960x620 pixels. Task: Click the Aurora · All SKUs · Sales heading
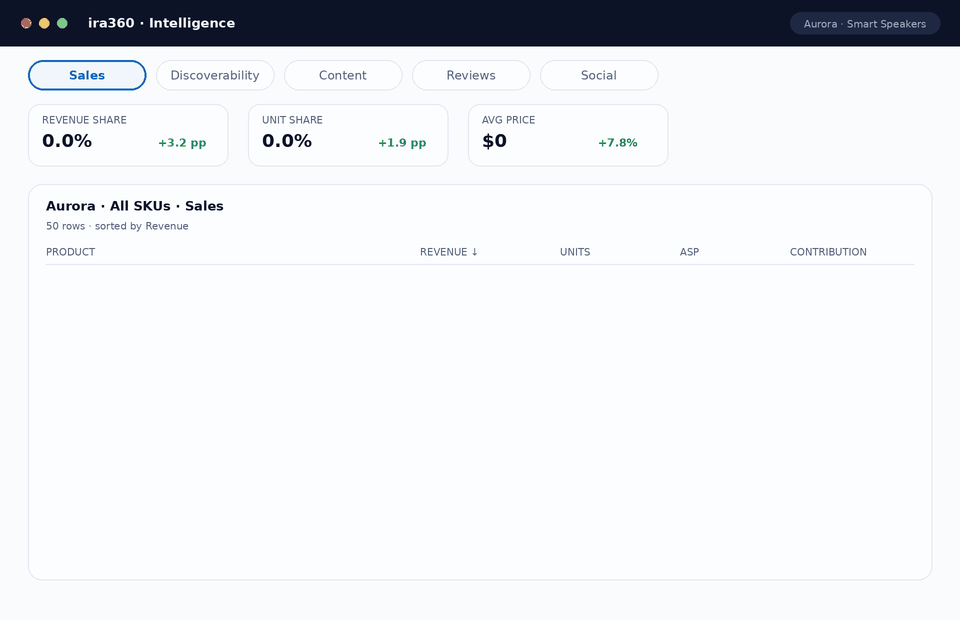coord(135,206)
